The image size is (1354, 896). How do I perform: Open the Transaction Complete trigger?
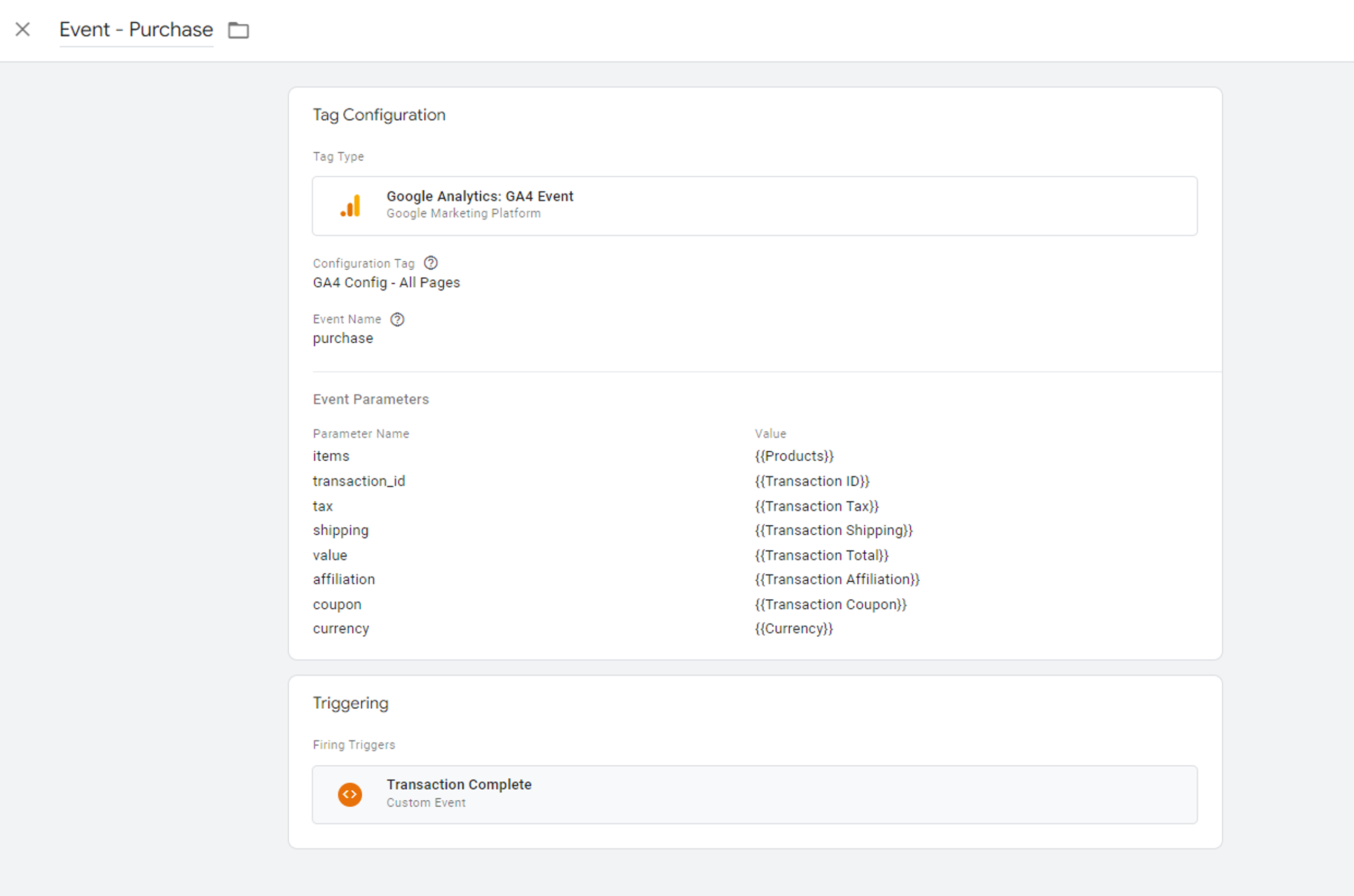coord(459,784)
